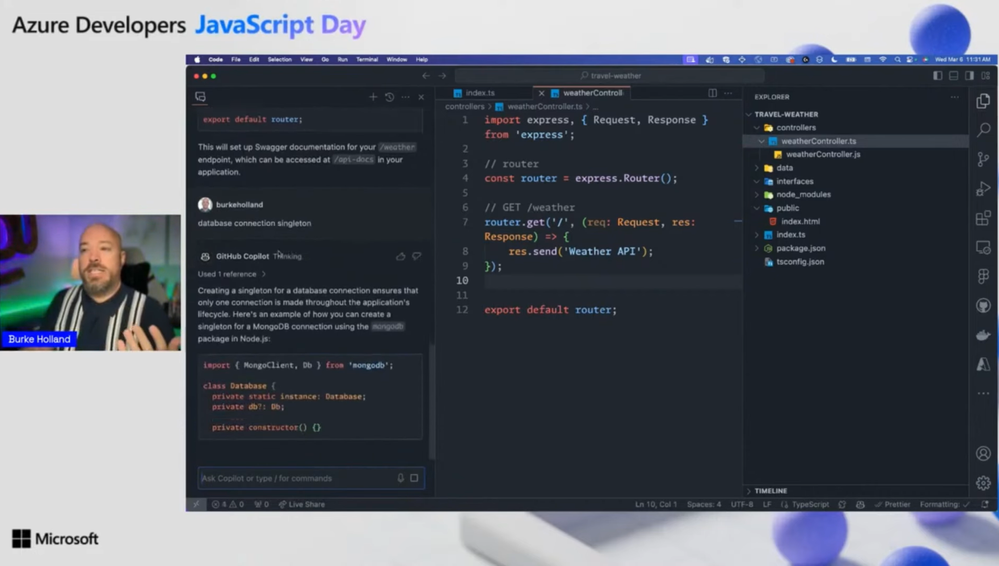Open the GitHub view in activity bar

pyautogui.click(x=983, y=305)
